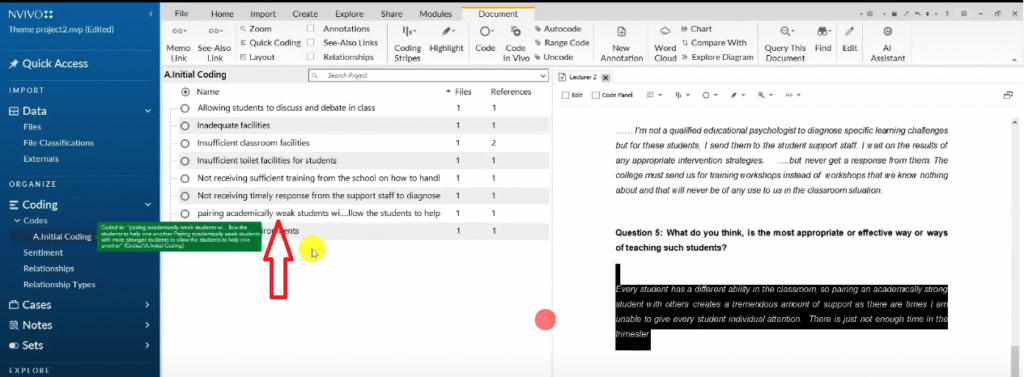Image resolution: width=1024 pixels, height=377 pixels.
Task: Click the Zoom ribbon option
Action: (x=255, y=29)
